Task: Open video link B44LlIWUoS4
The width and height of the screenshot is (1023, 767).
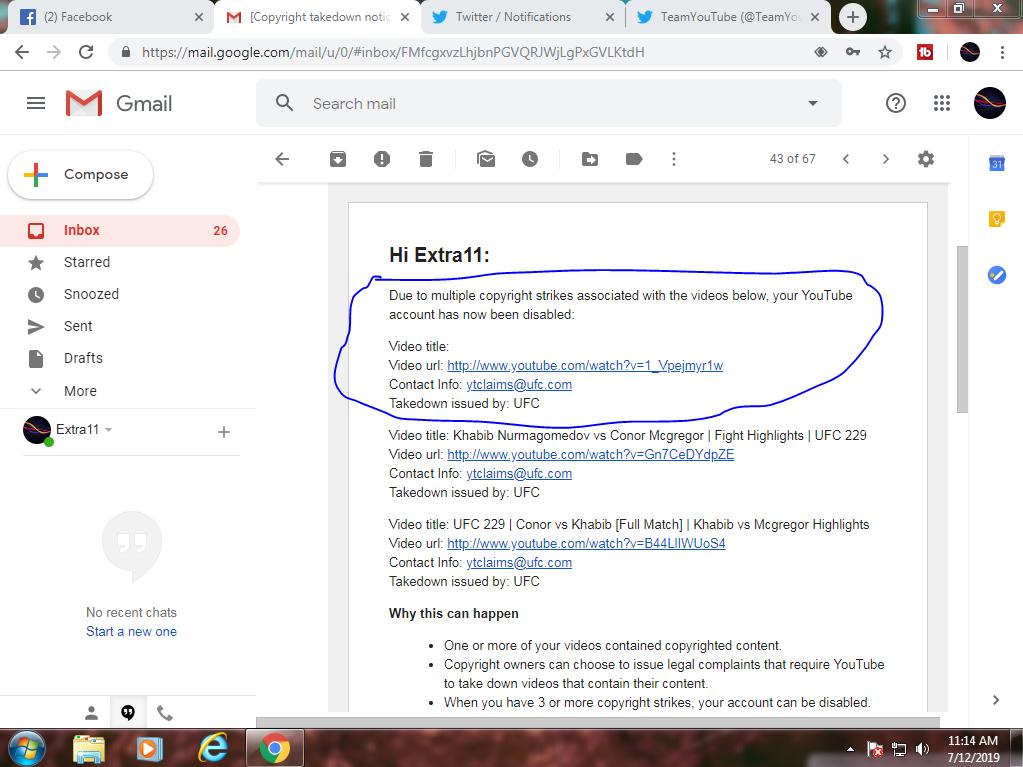Action: click(586, 544)
